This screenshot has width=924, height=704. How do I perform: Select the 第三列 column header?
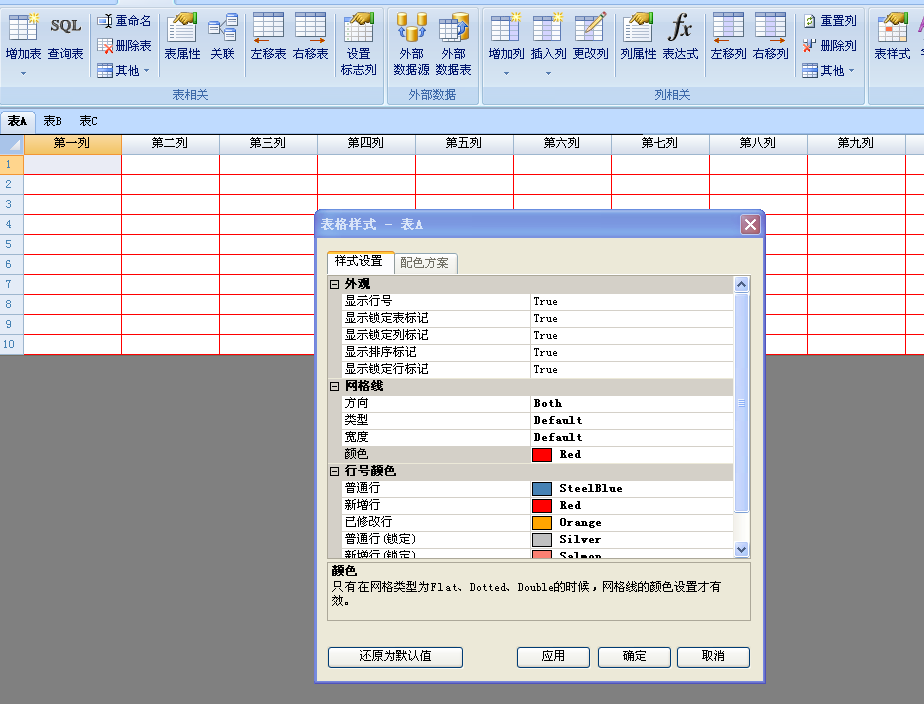click(268, 144)
